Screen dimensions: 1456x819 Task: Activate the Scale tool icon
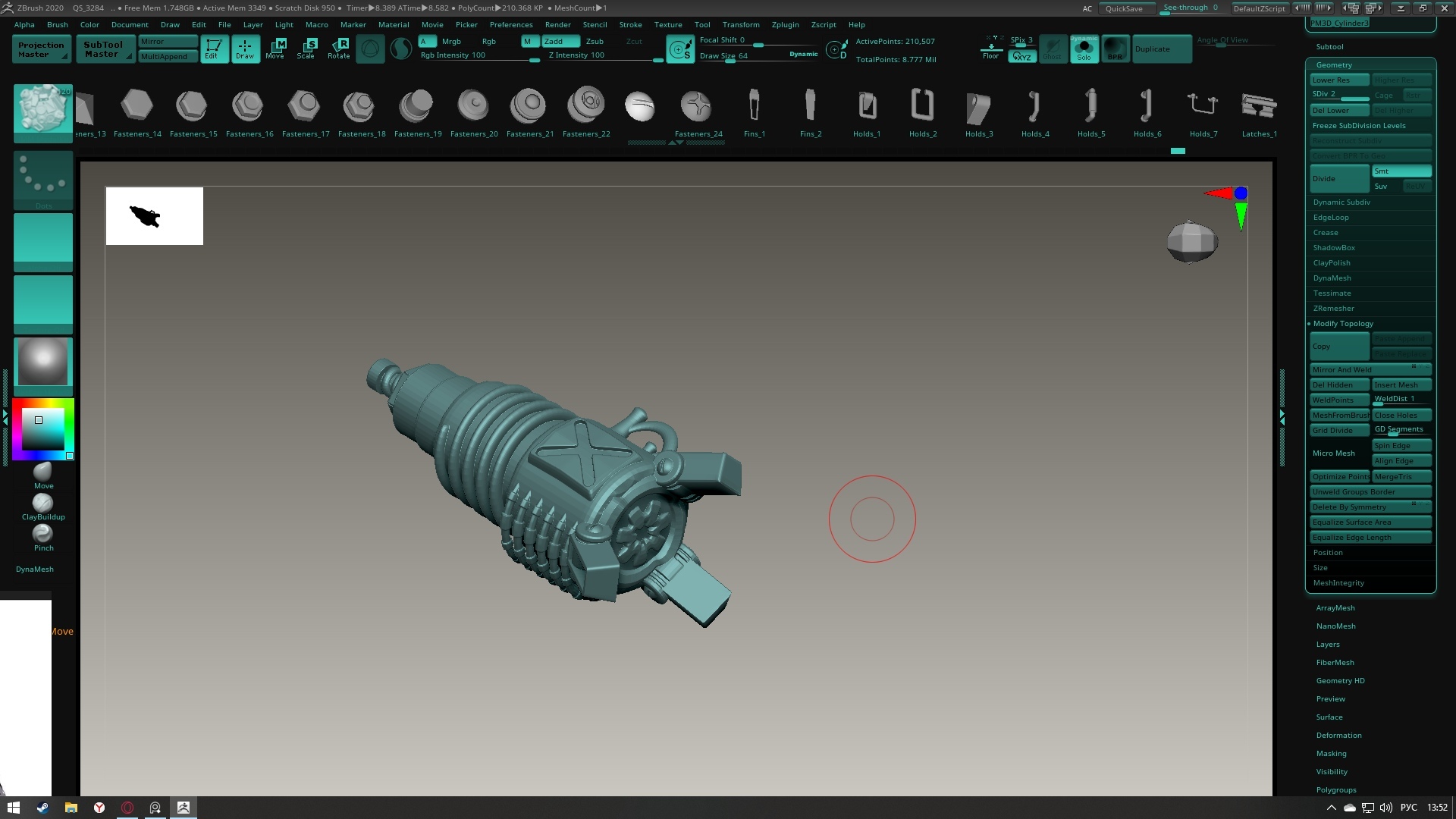coord(306,49)
